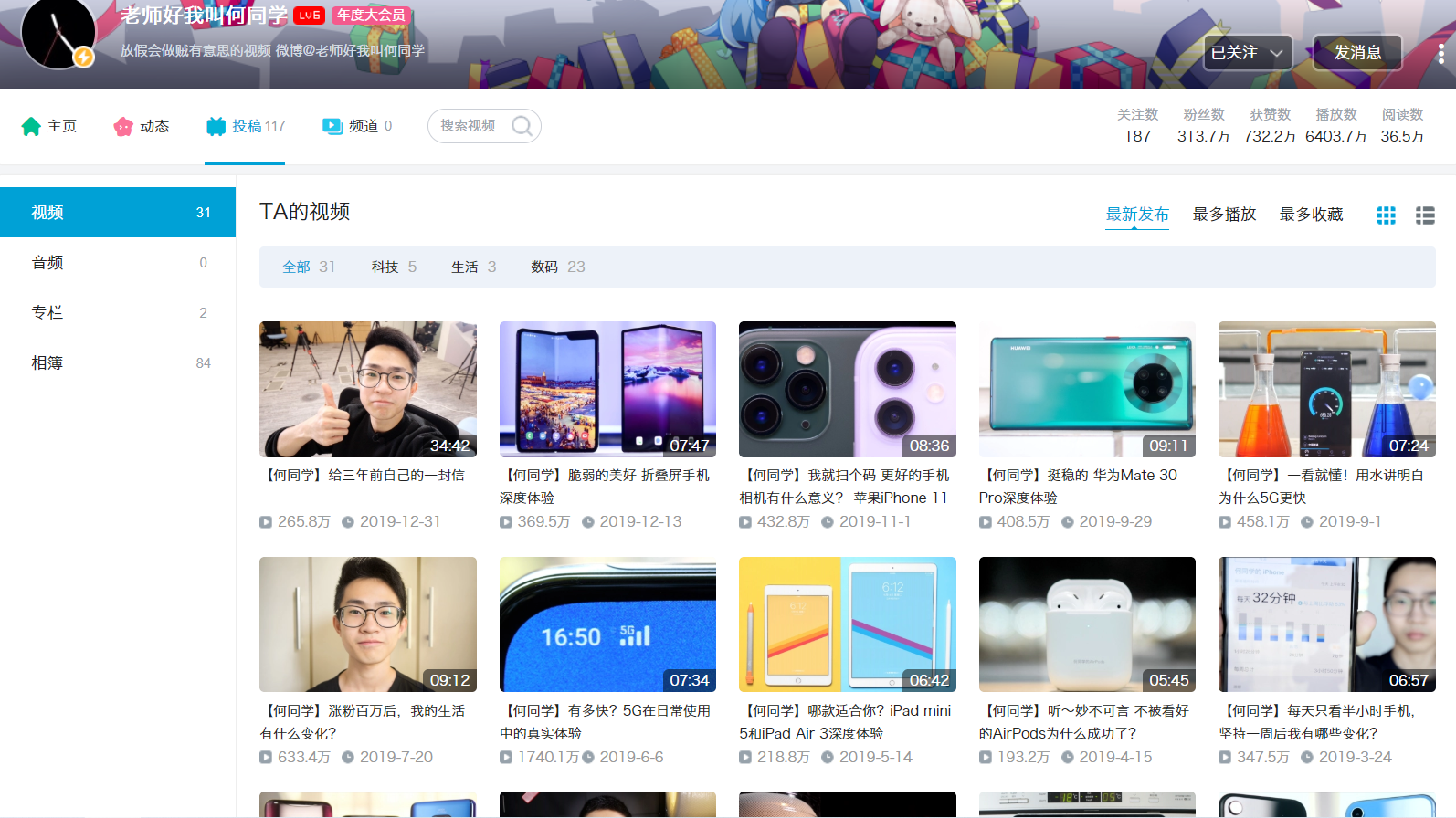1456x818 pixels.
Task: Open thumbnail of 16:50 5G video
Action: [x=607, y=624]
